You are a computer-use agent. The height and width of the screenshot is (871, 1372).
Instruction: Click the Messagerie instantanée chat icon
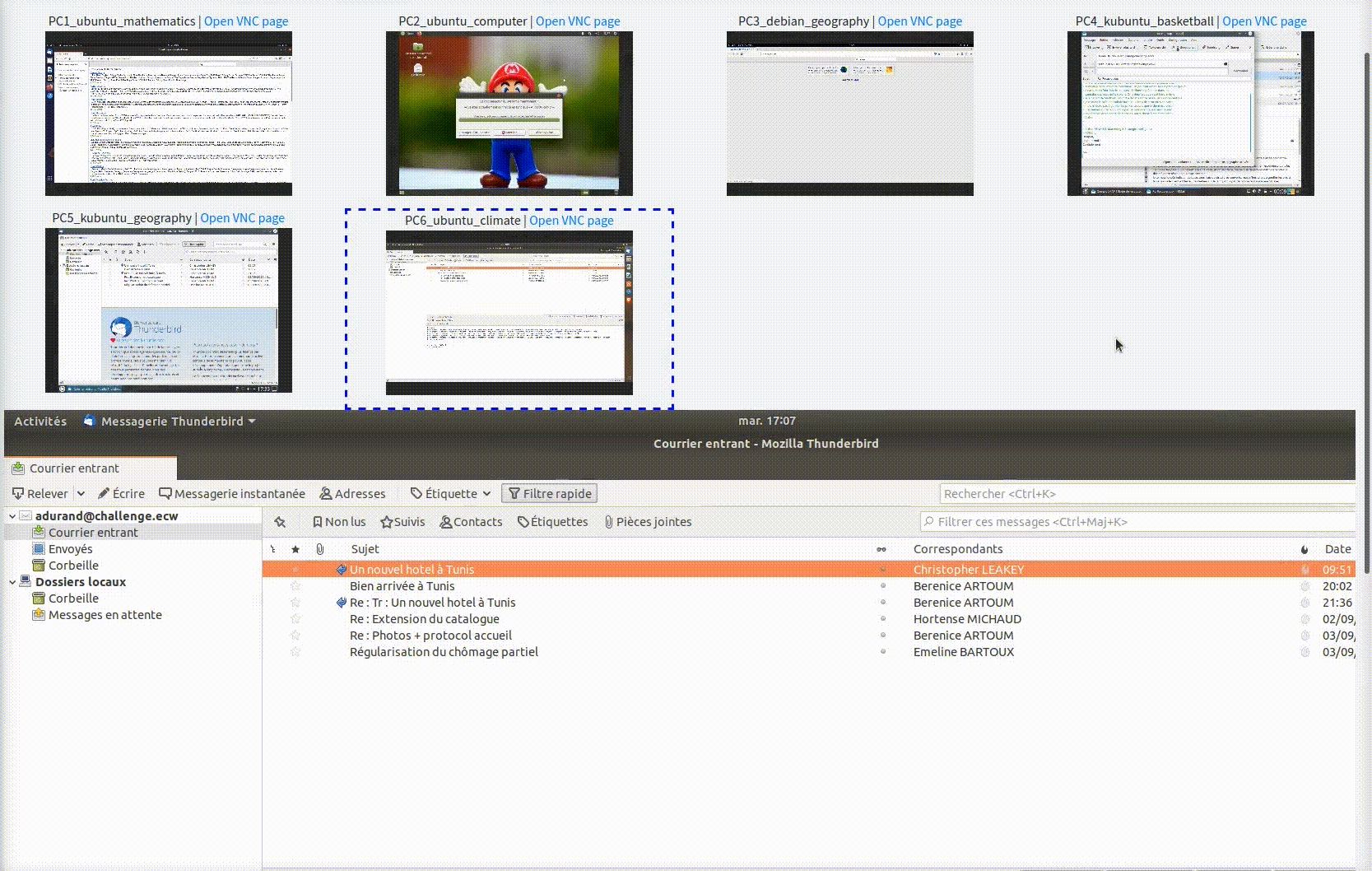[x=165, y=494]
